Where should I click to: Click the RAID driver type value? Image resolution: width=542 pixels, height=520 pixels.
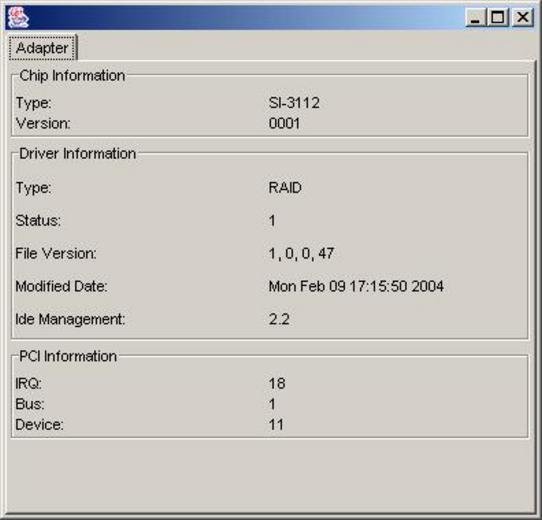point(285,188)
